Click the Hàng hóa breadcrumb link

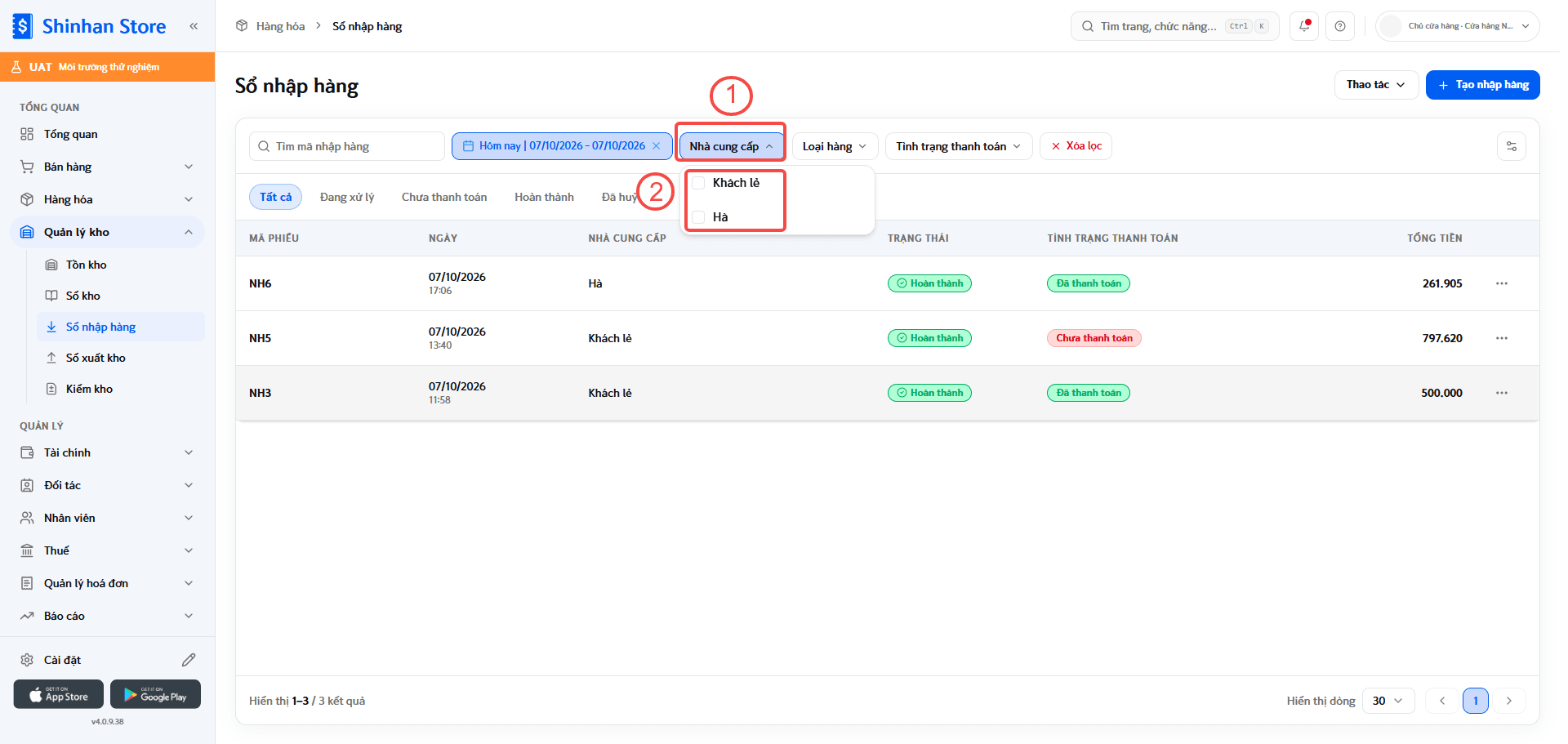[280, 26]
